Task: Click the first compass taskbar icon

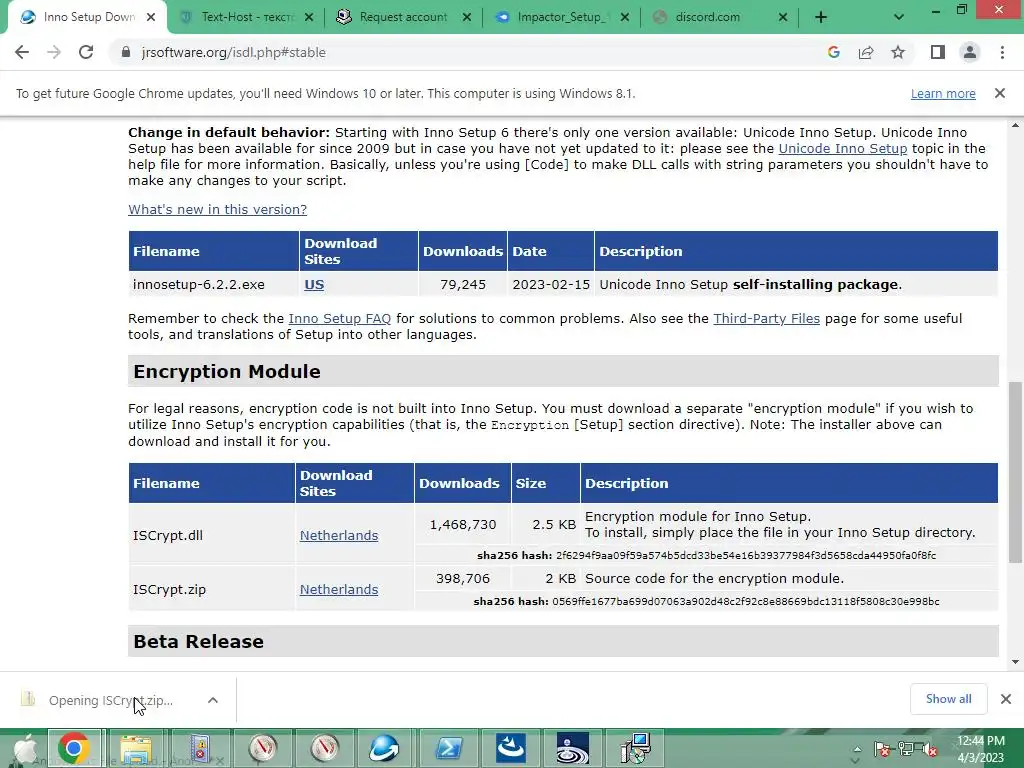Action: 263,748
